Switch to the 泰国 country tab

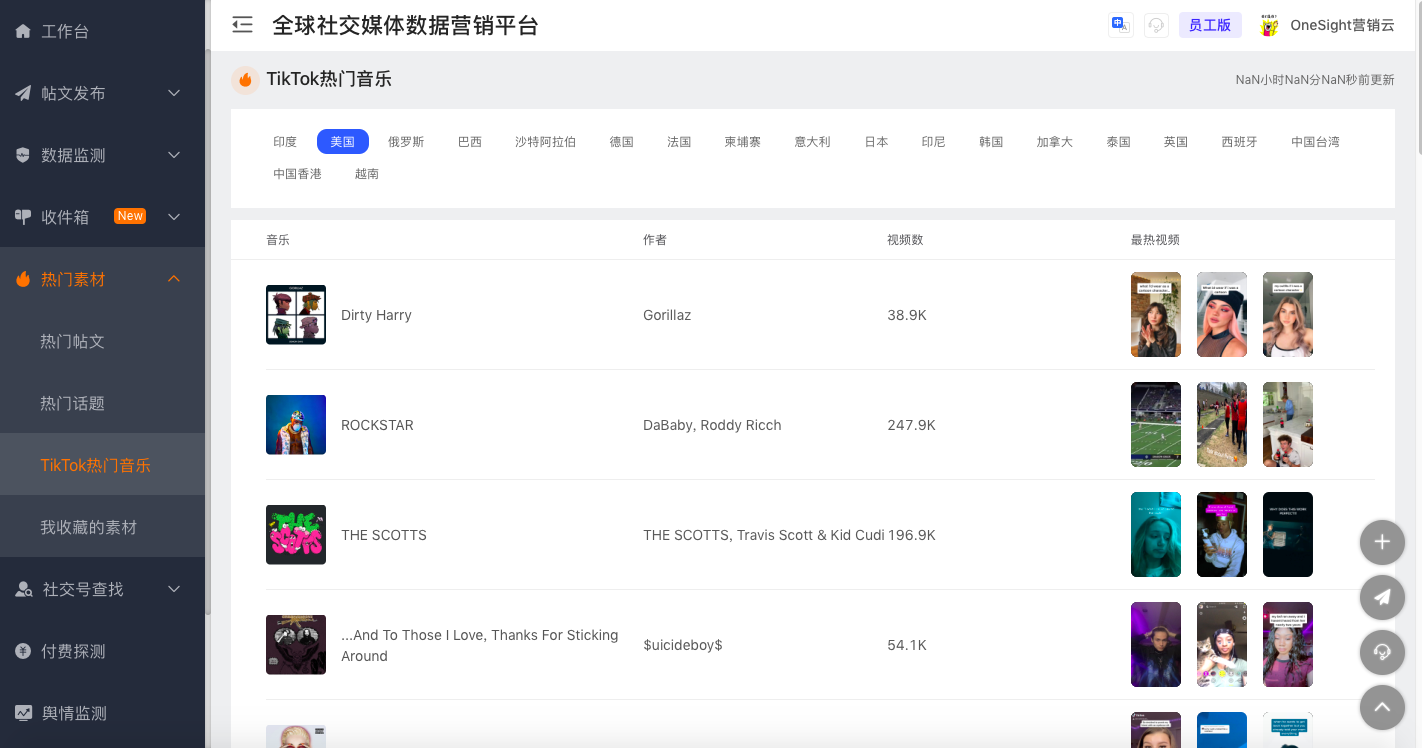(1119, 142)
